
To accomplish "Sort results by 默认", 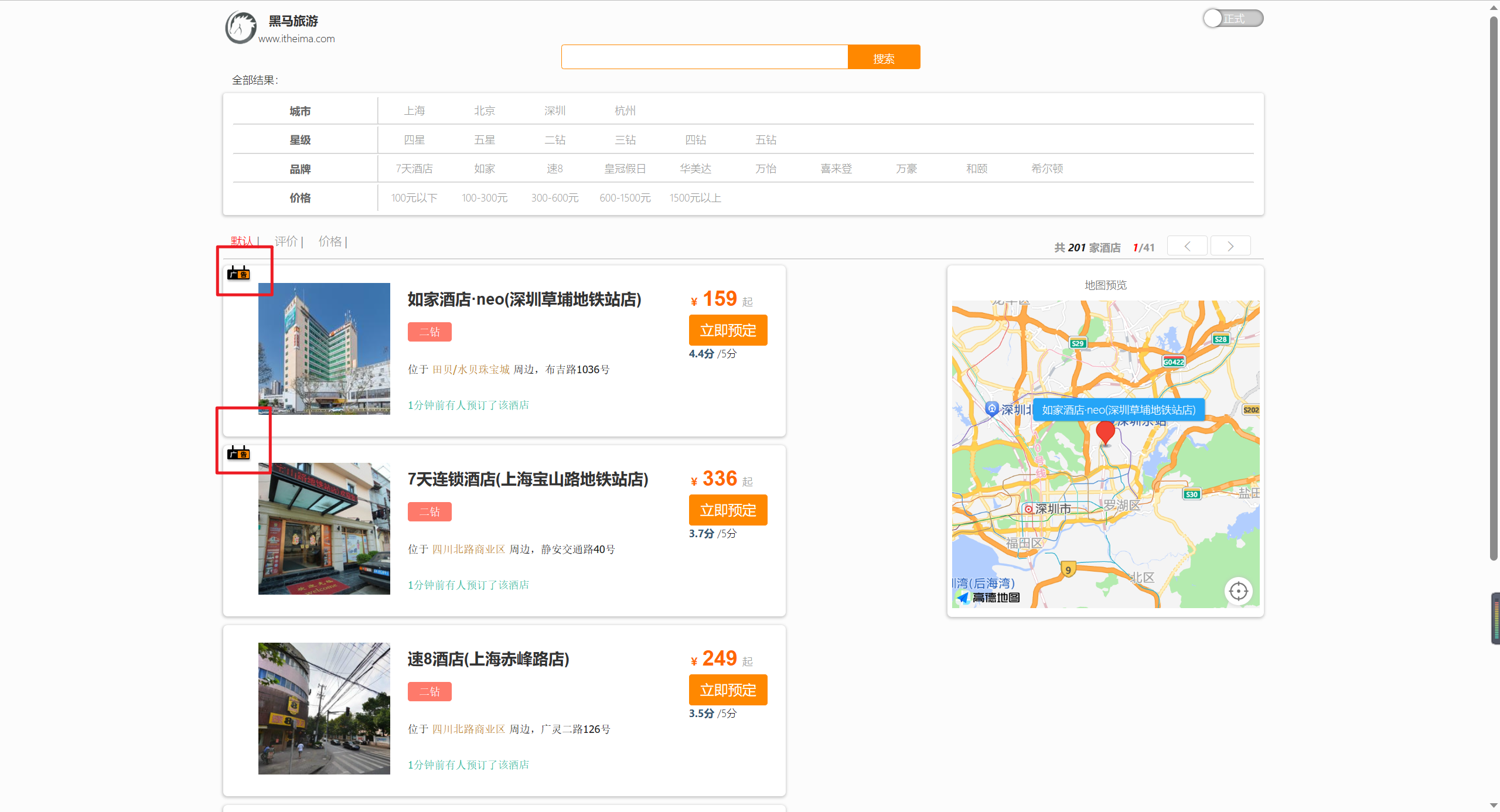I will pos(242,241).
